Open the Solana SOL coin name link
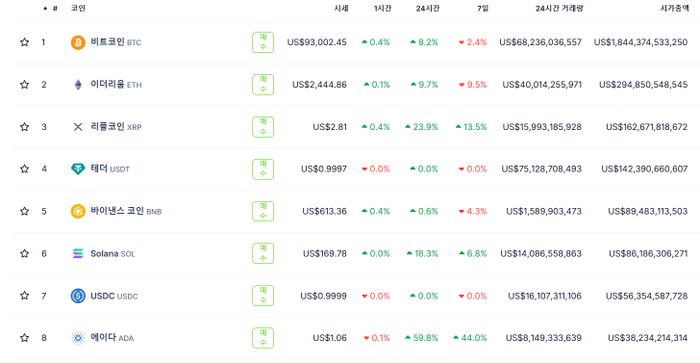 (x=112, y=254)
